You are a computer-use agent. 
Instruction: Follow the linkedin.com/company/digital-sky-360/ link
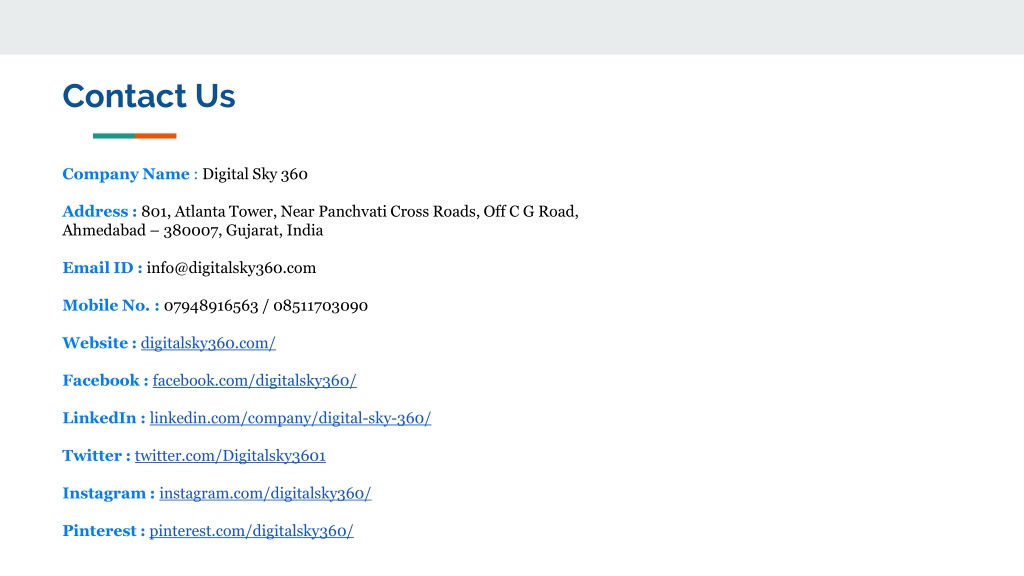pyautogui.click(x=290, y=418)
